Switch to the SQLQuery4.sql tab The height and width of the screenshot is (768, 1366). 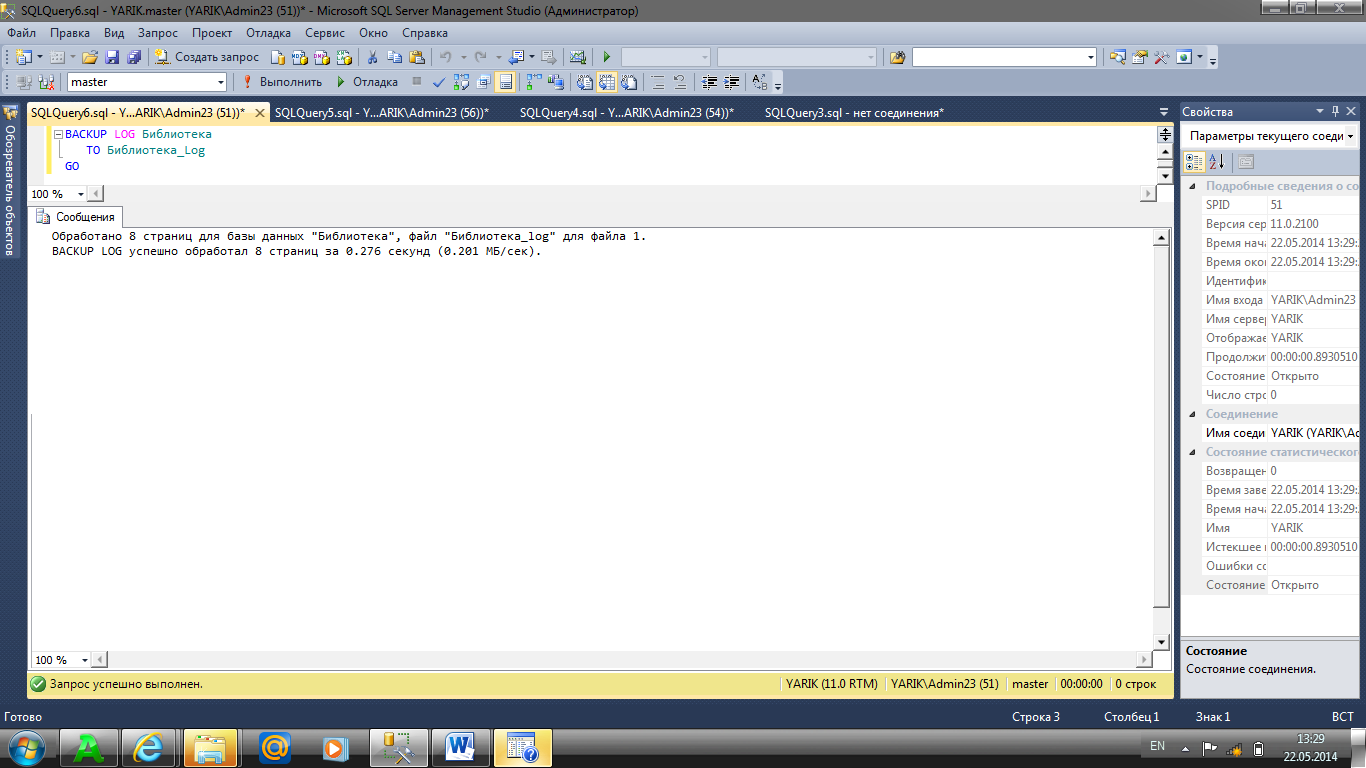[627, 113]
